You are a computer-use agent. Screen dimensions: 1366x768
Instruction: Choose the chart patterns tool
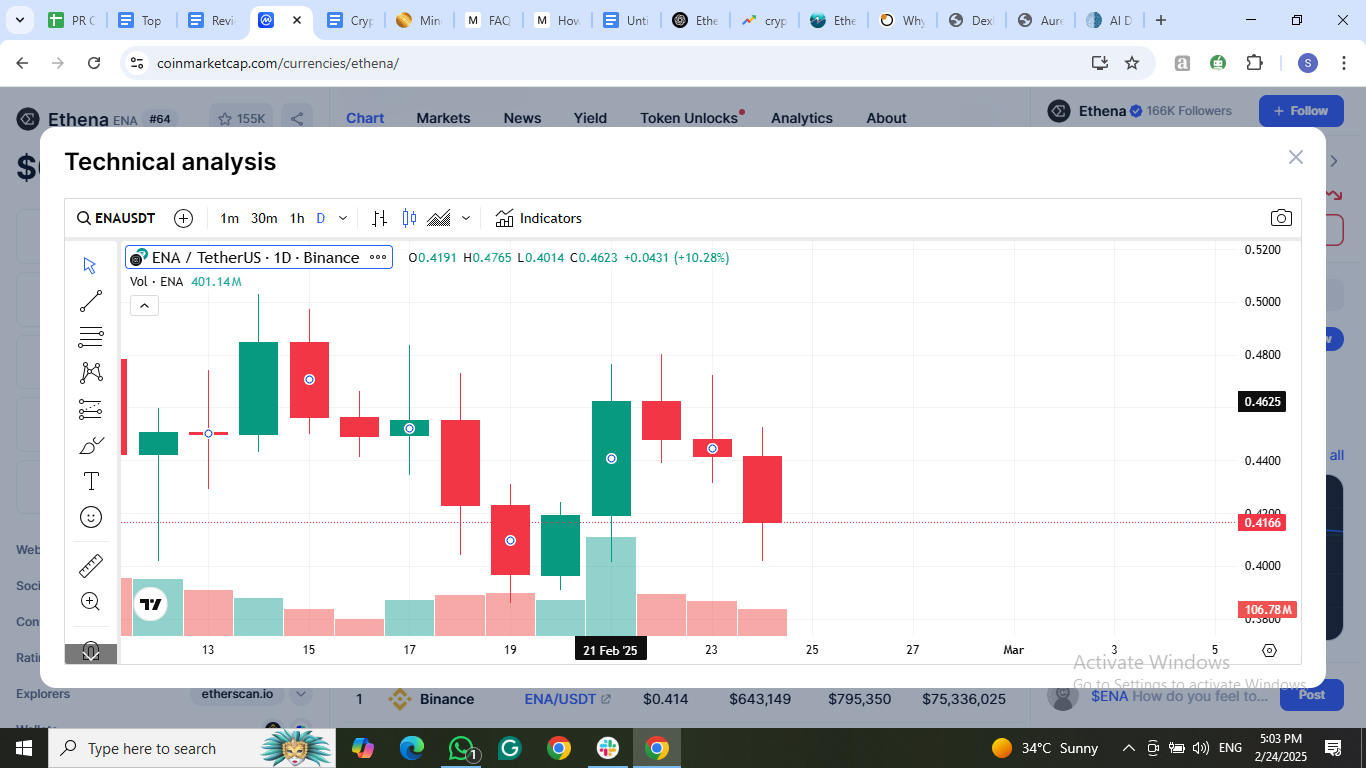[x=90, y=373]
